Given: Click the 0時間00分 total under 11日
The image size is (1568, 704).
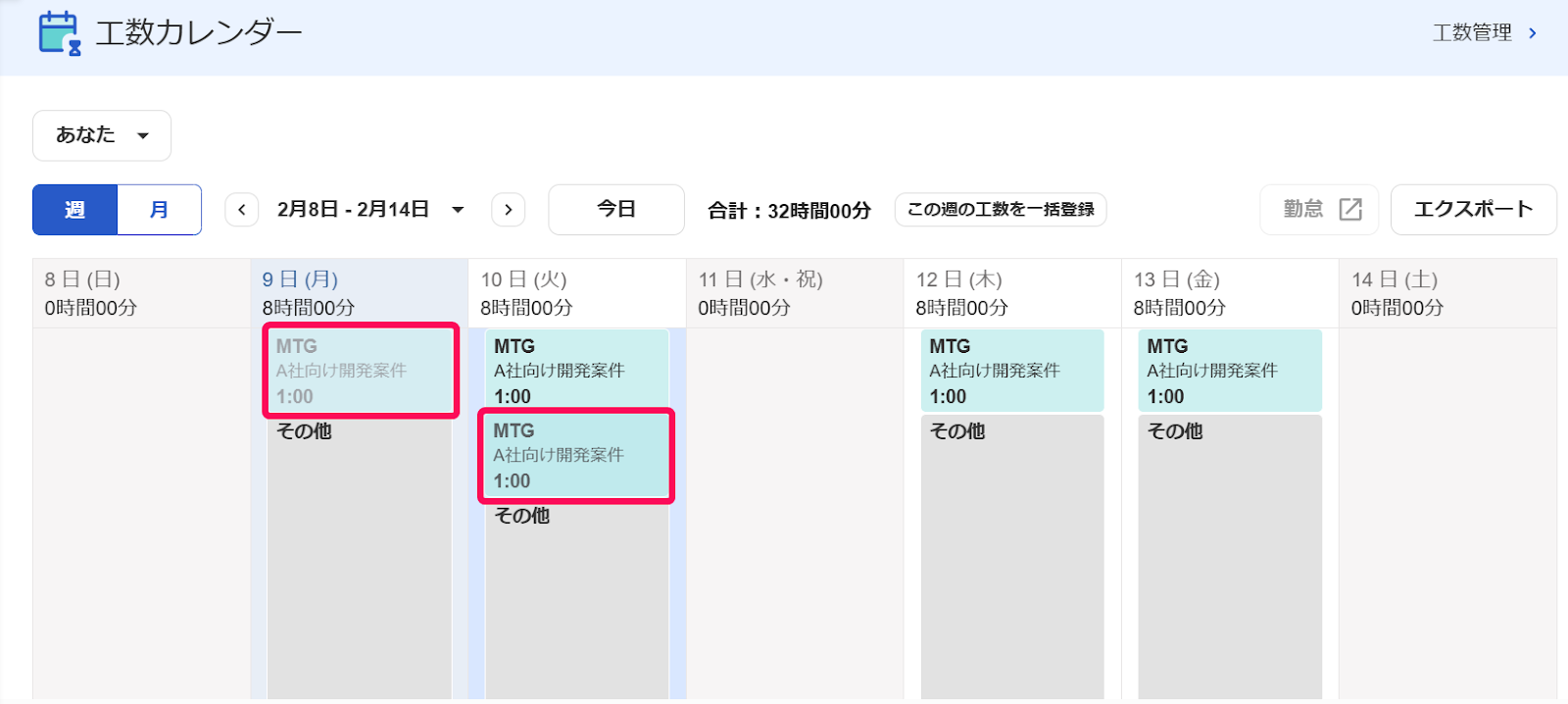Looking at the screenshot, I should pos(744,308).
